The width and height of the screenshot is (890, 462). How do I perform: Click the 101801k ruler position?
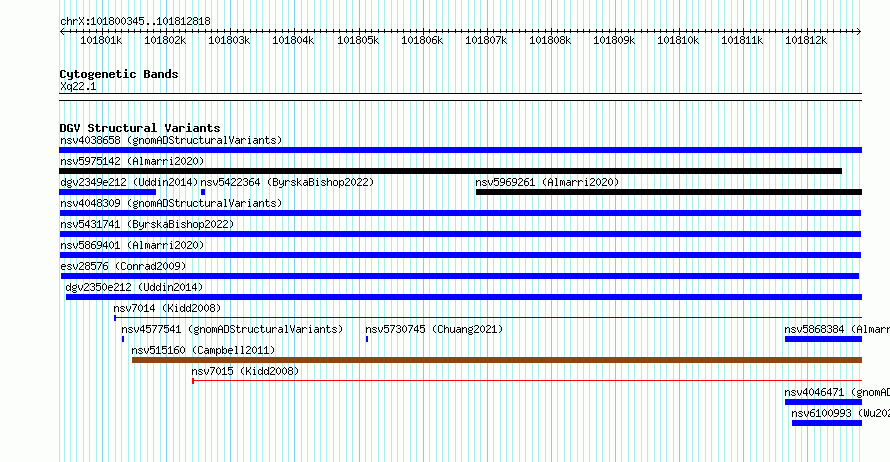click(x=101, y=40)
